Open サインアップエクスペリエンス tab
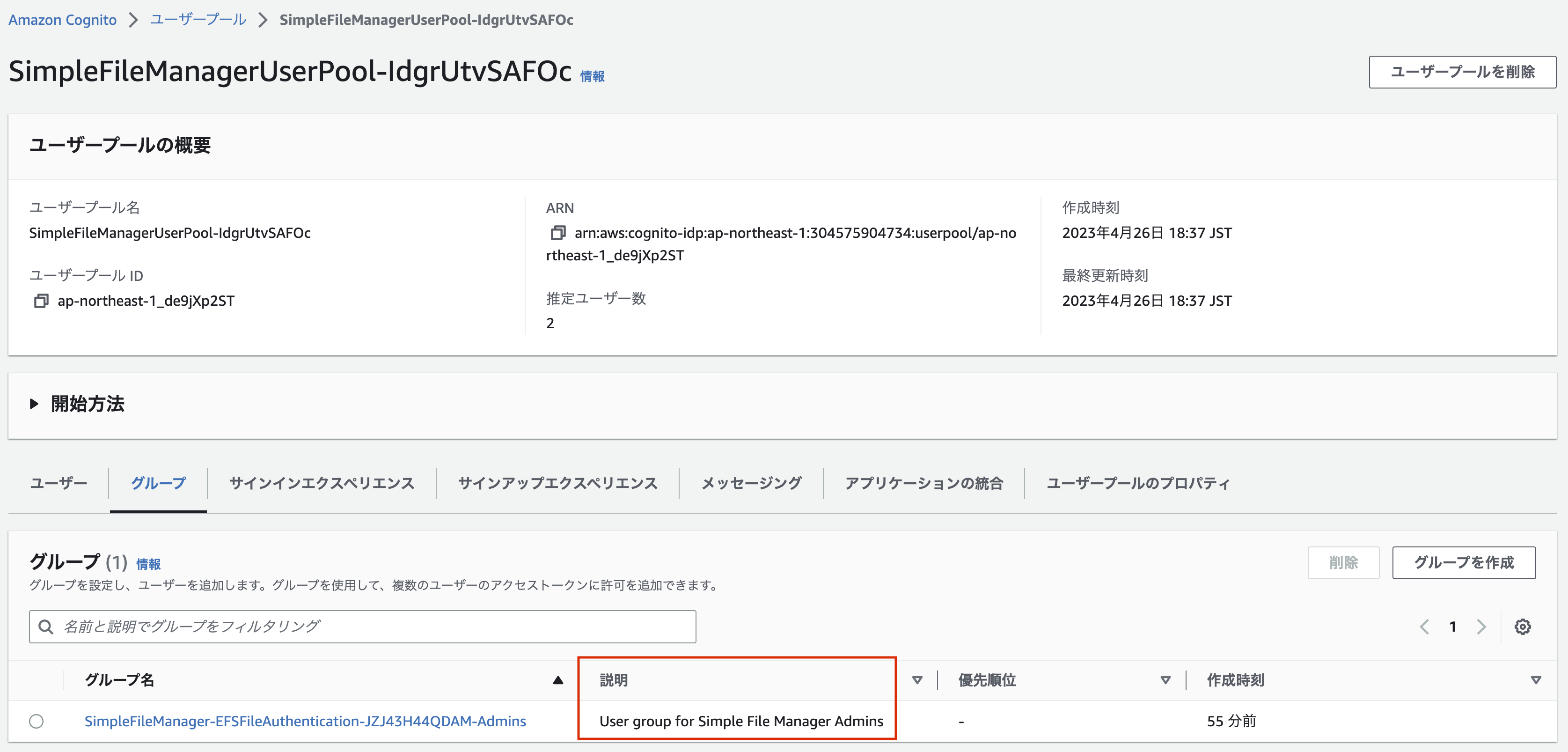 point(557,484)
